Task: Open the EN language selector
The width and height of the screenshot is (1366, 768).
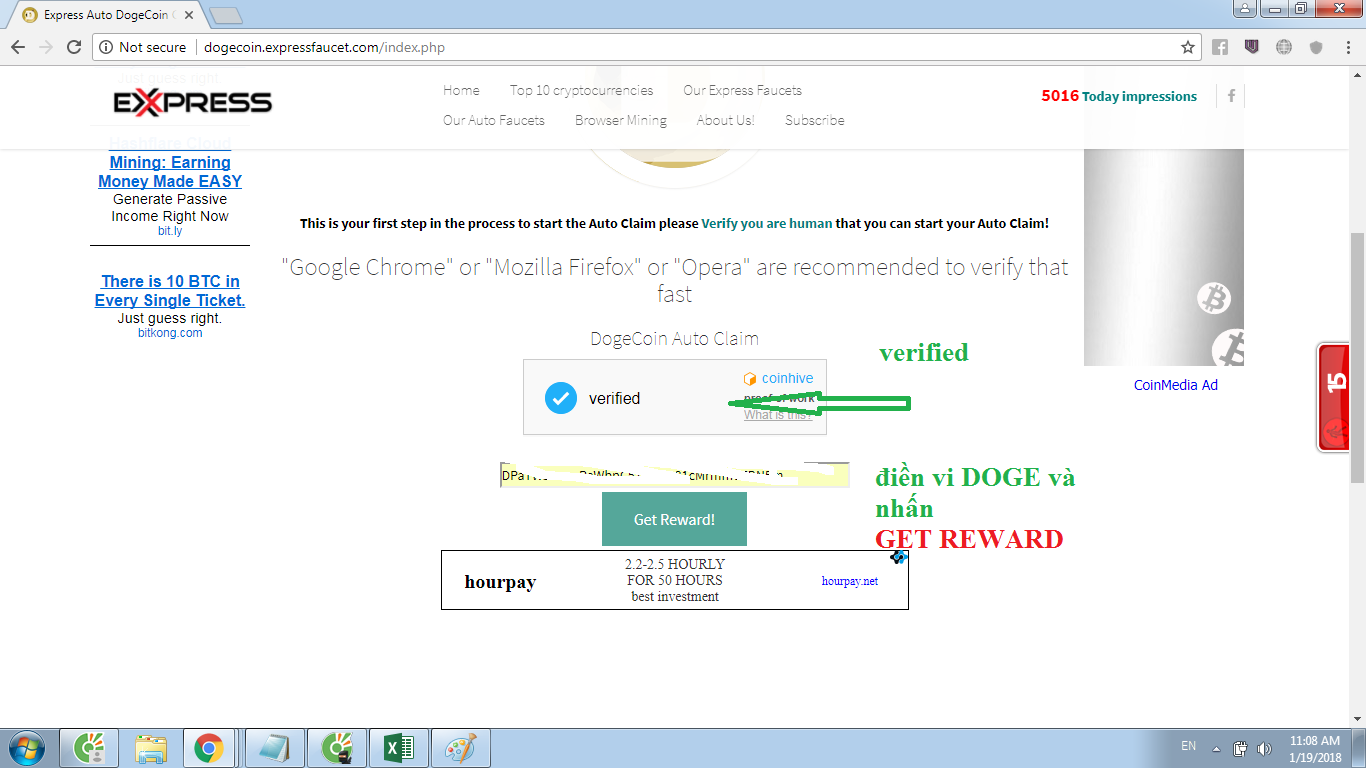Action: pos(1188,746)
